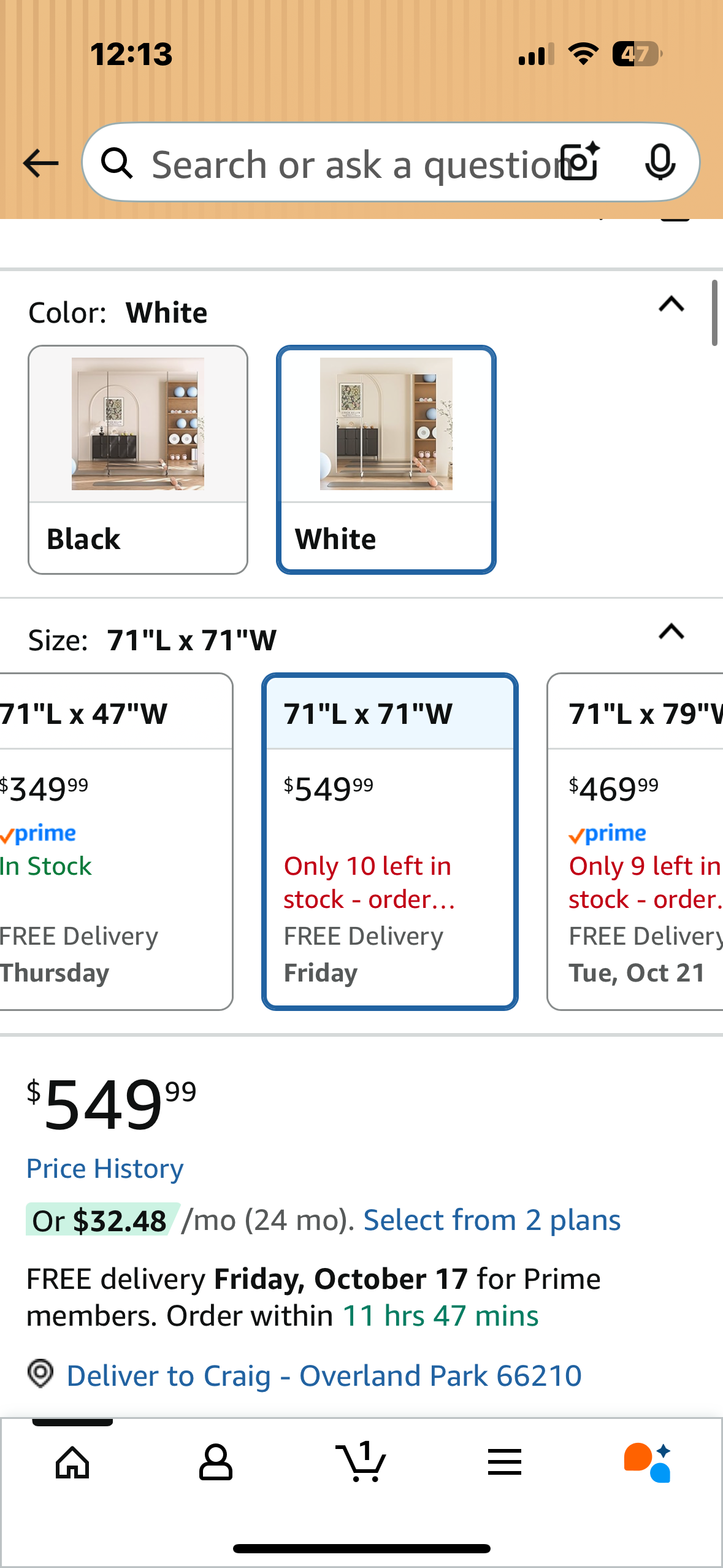Open the hamburger menu icon

(505, 1462)
